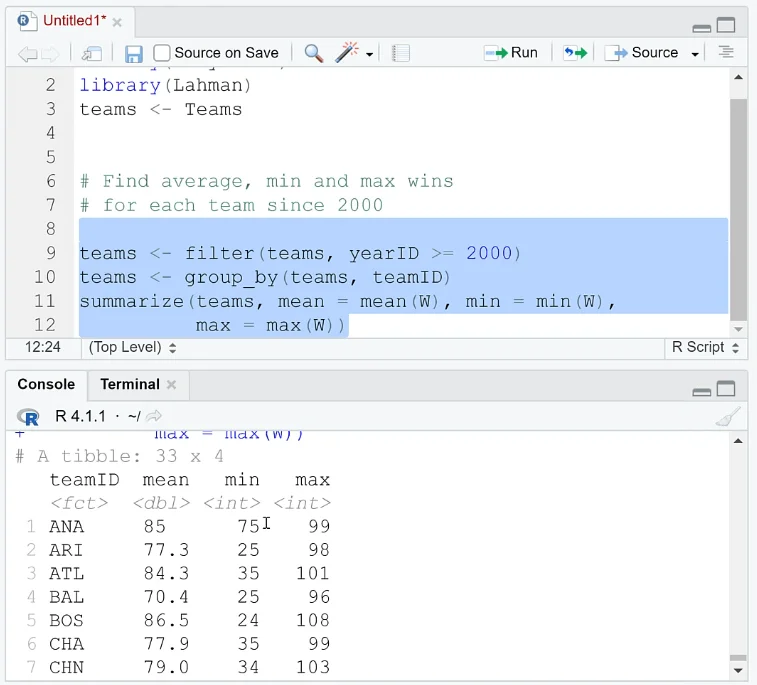Click the R 4.1.1 version label
The image size is (757, 685).
point(81,416)
